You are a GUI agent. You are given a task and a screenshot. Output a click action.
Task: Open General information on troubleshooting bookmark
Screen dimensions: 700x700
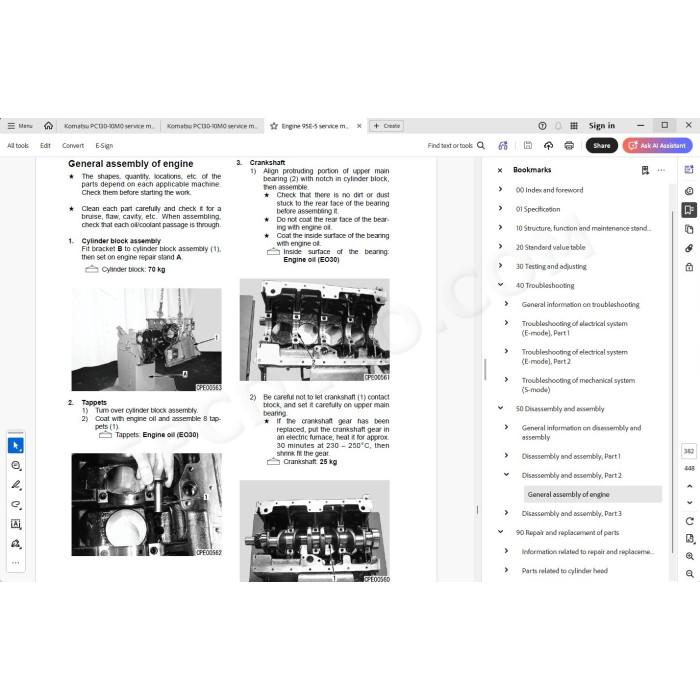[580, 304]
